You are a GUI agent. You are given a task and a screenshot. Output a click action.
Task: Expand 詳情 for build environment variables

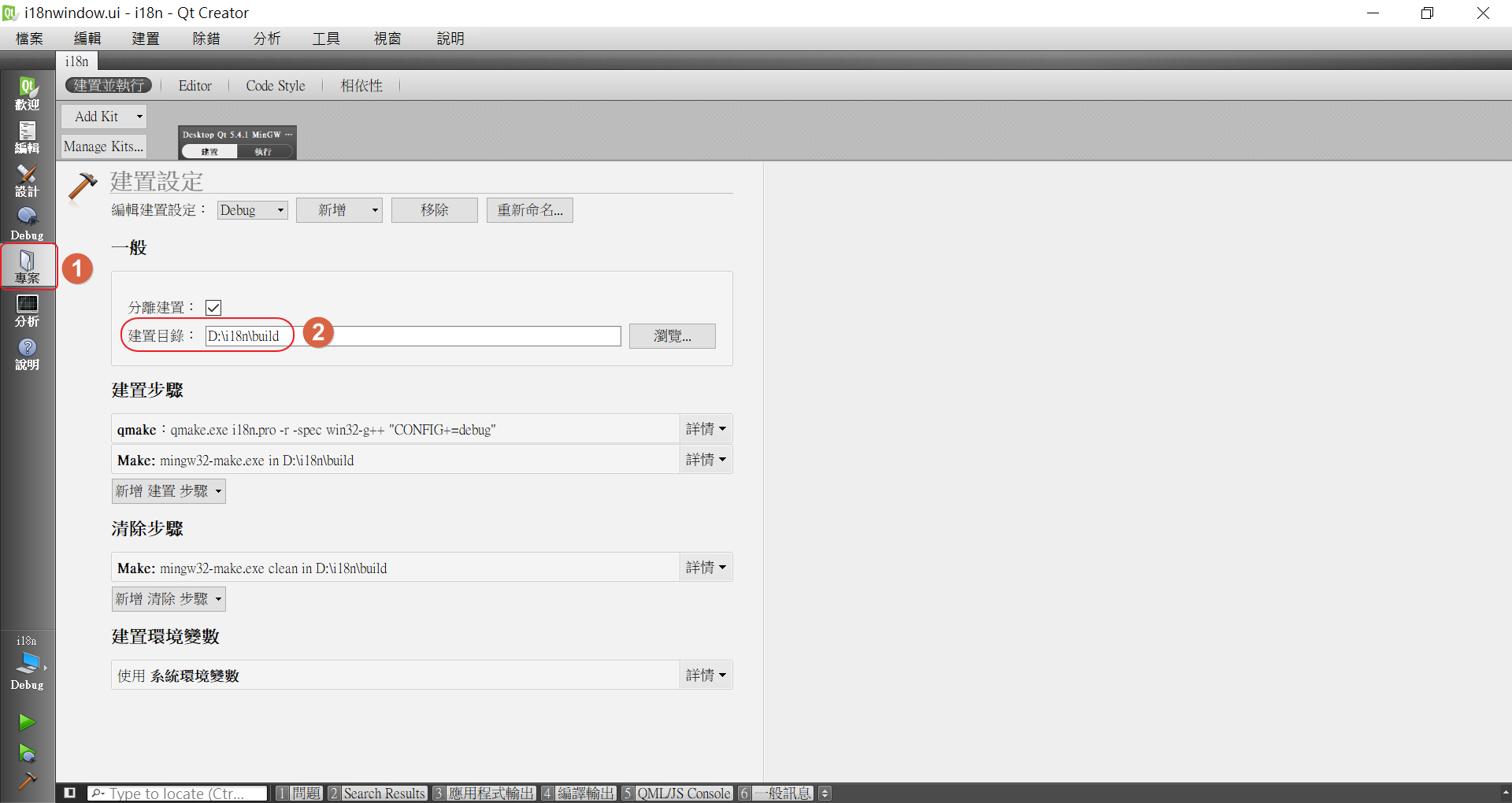706,675
